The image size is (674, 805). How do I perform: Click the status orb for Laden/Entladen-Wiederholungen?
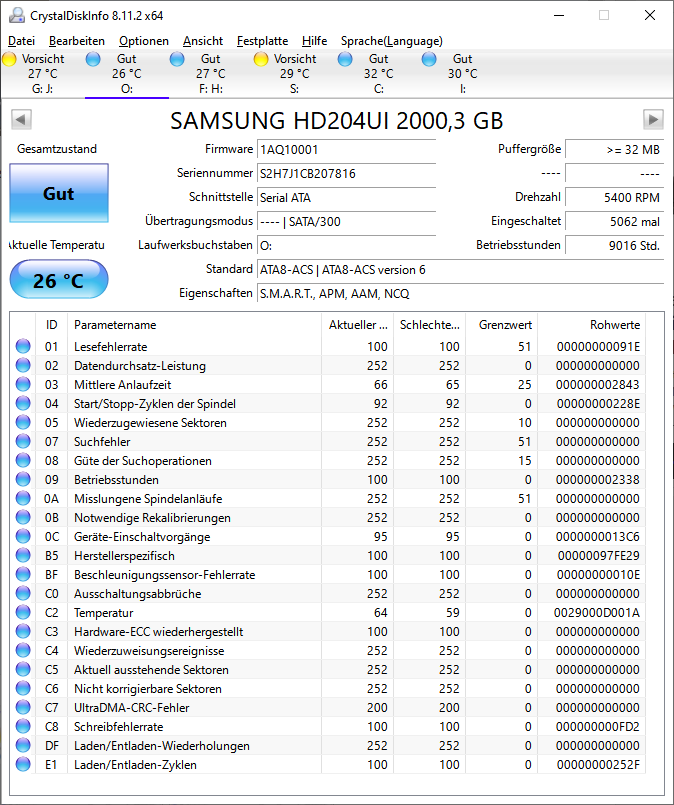(23, 745)
